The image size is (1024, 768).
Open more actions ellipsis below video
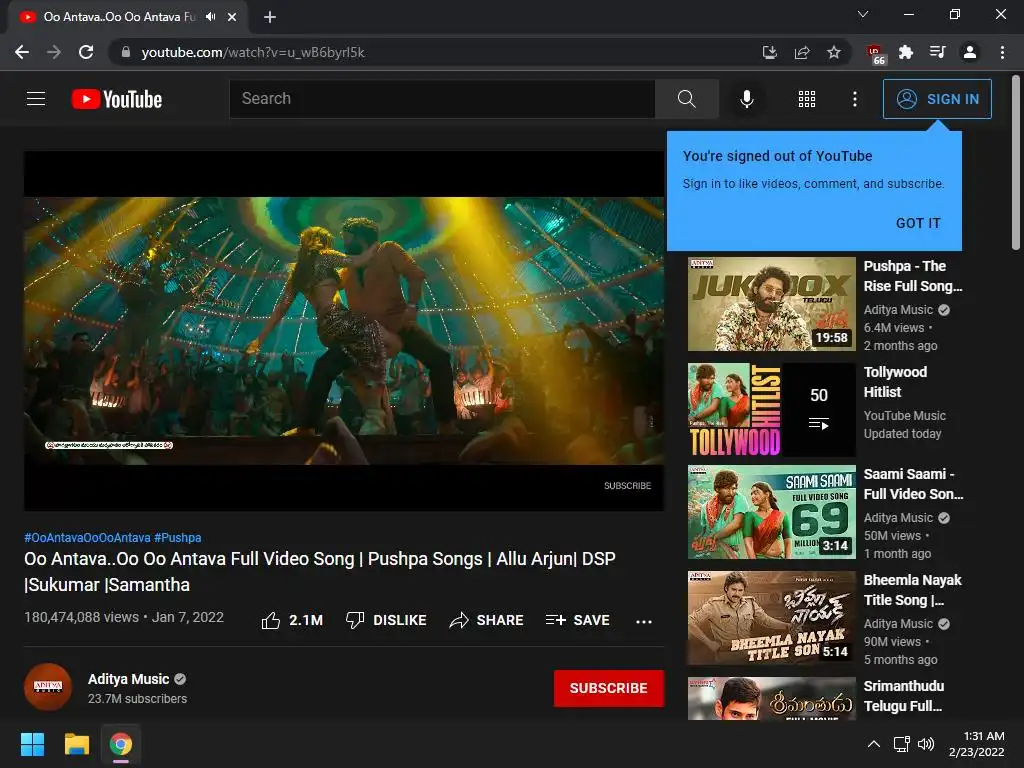pyautogui.click(x=644, y=621)
